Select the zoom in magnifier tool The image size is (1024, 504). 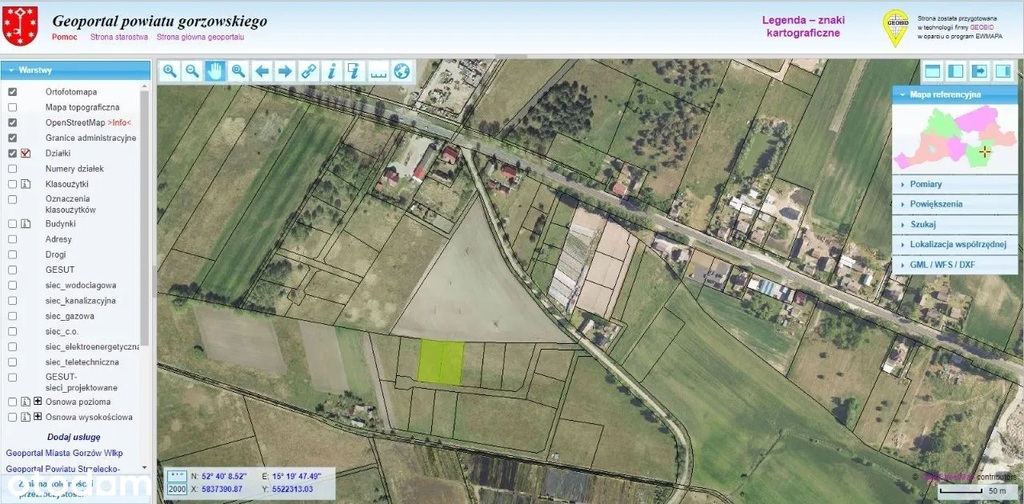[170, 71]
